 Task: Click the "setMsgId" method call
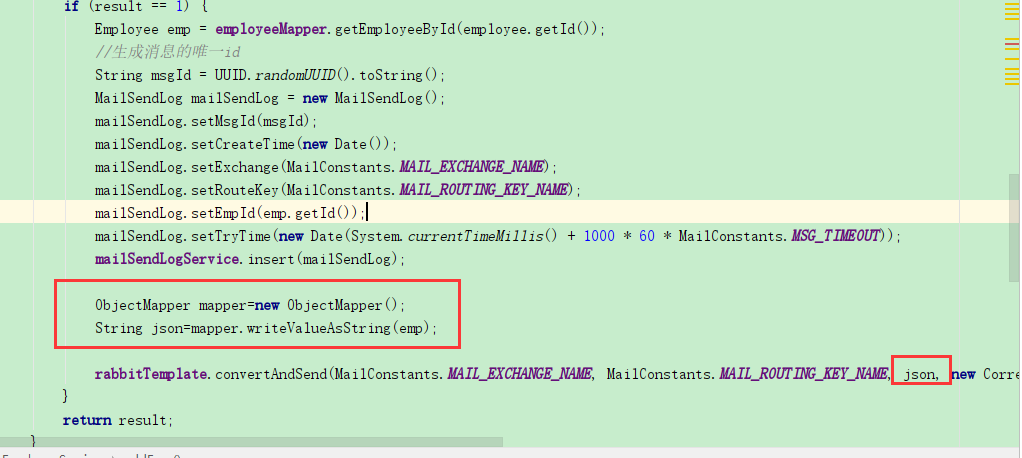226,121
